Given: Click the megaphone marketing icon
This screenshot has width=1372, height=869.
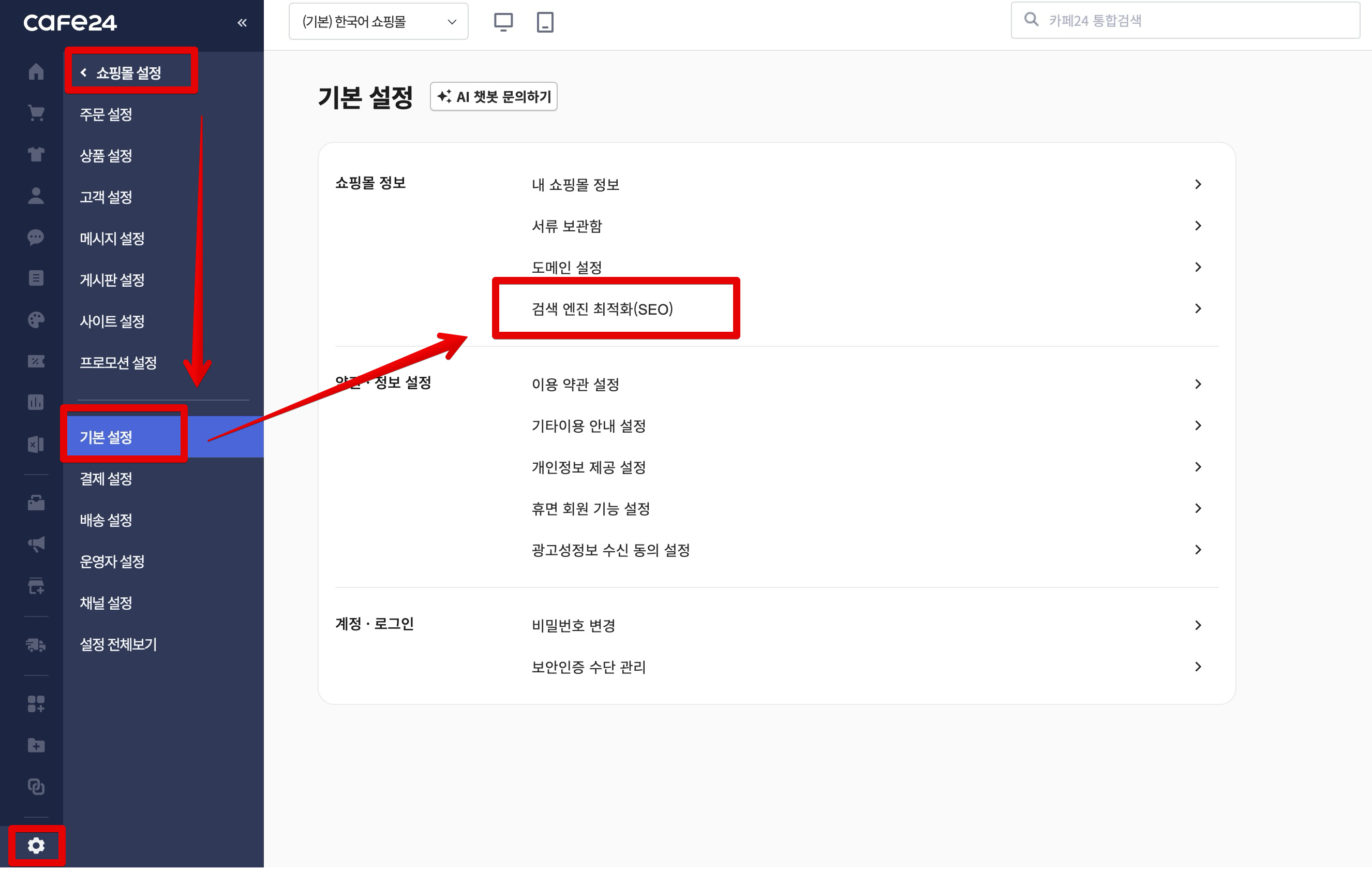Looking at the screenshot, I should tap(36, 544).
